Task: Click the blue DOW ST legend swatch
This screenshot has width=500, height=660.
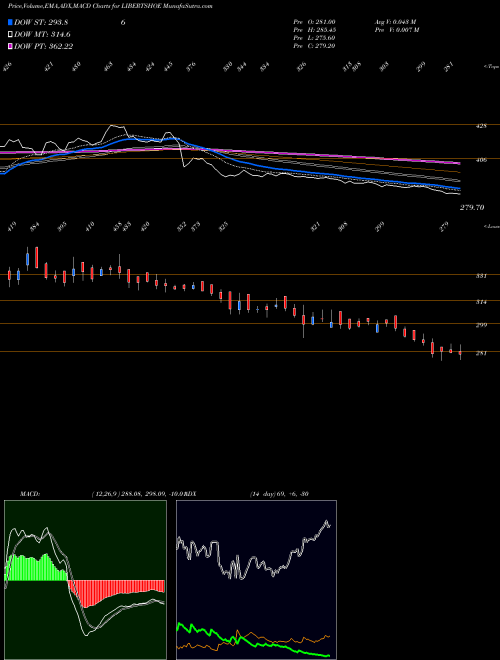Action: point(11,23)
